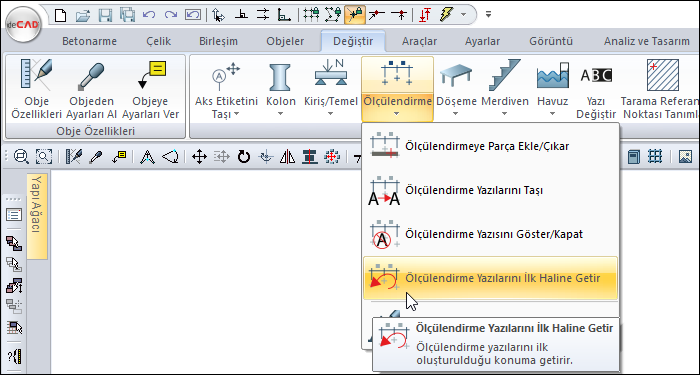Click the red arrows dotted-grid icon
Viewport: 700px width, 375px height.
[331, 156]
